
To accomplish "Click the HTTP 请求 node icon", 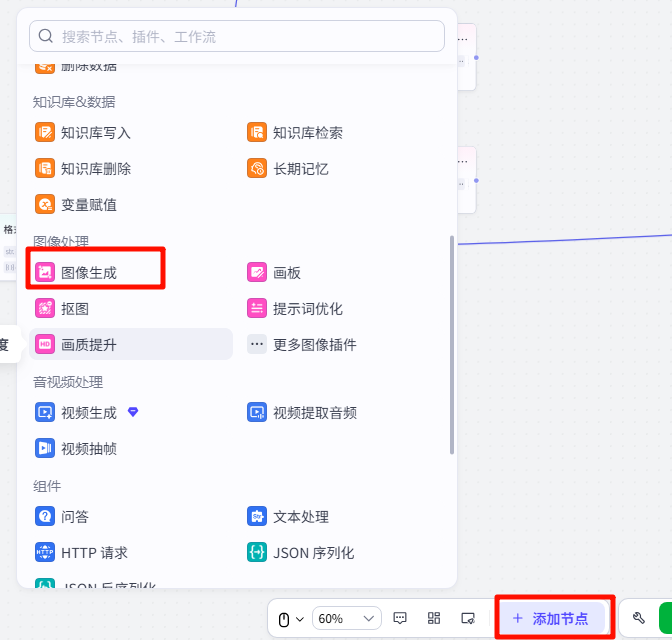I will tap(45, 552).
